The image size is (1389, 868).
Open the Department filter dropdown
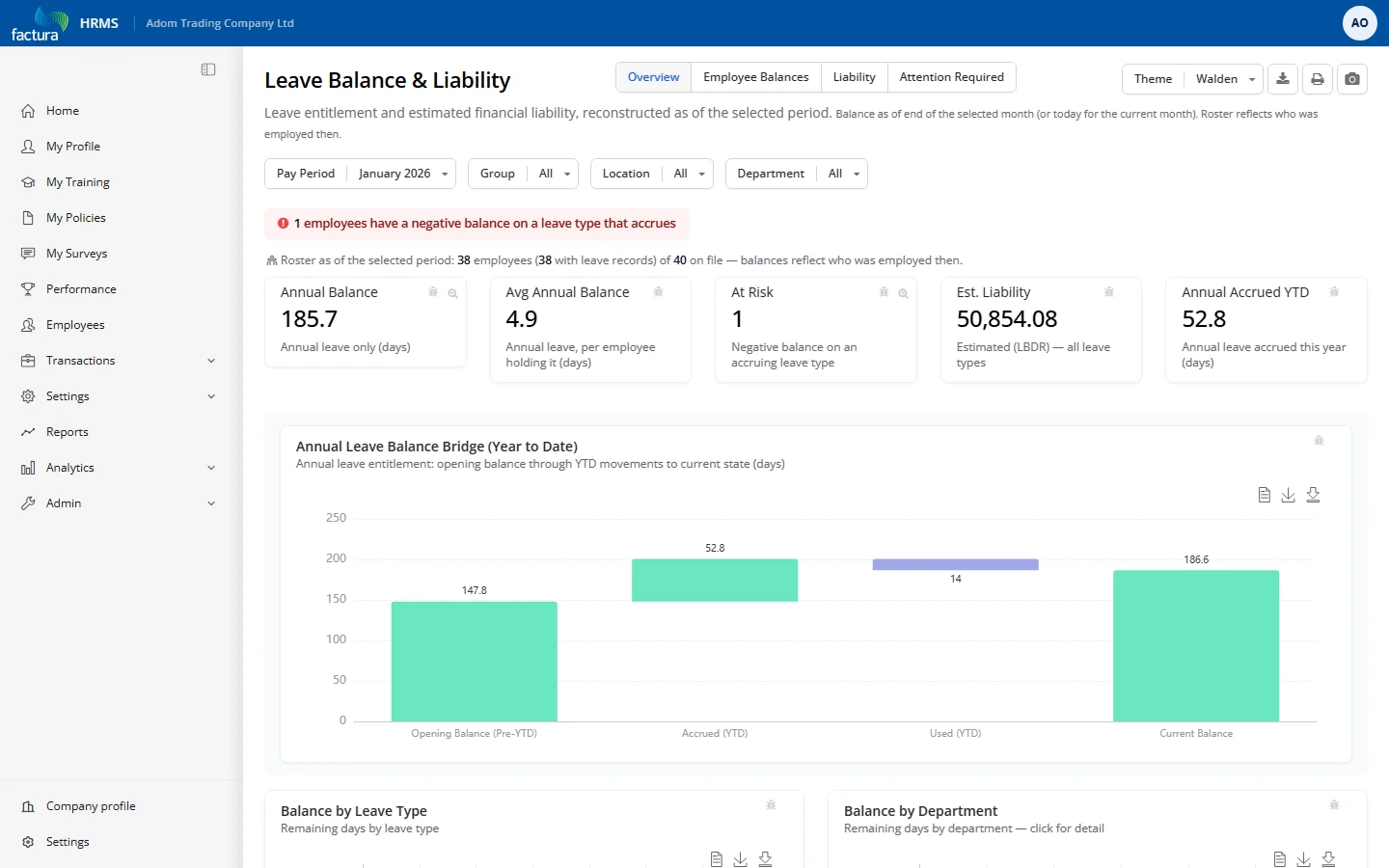tap(796, 174)
